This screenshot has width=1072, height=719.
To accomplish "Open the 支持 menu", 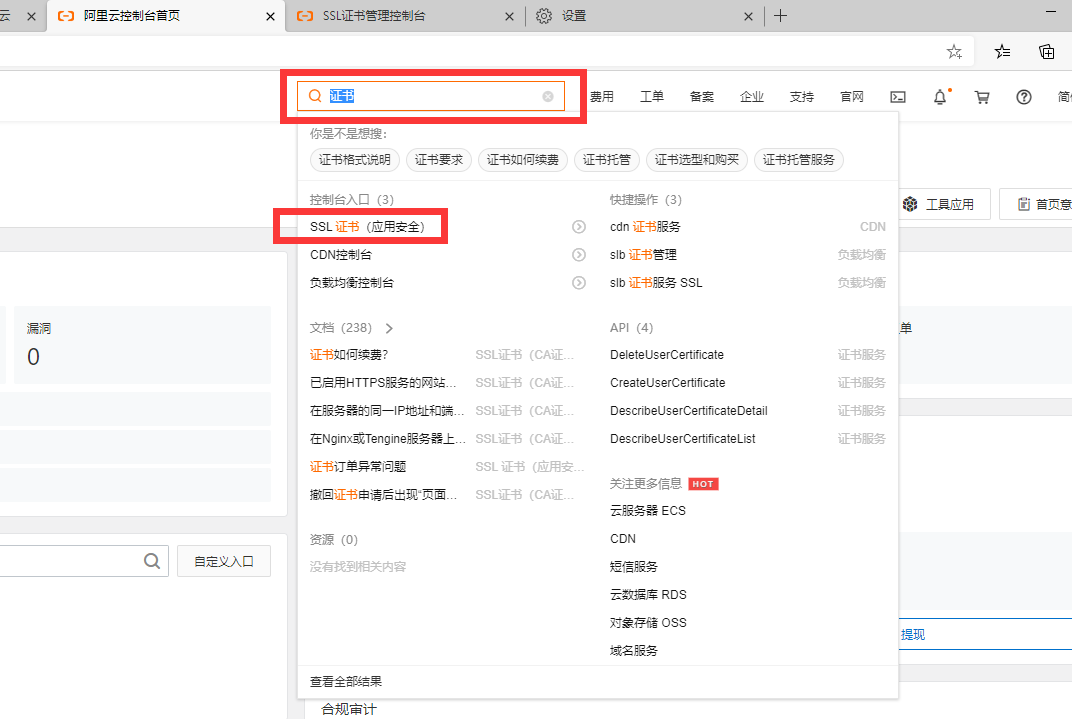I will (801, 97).
